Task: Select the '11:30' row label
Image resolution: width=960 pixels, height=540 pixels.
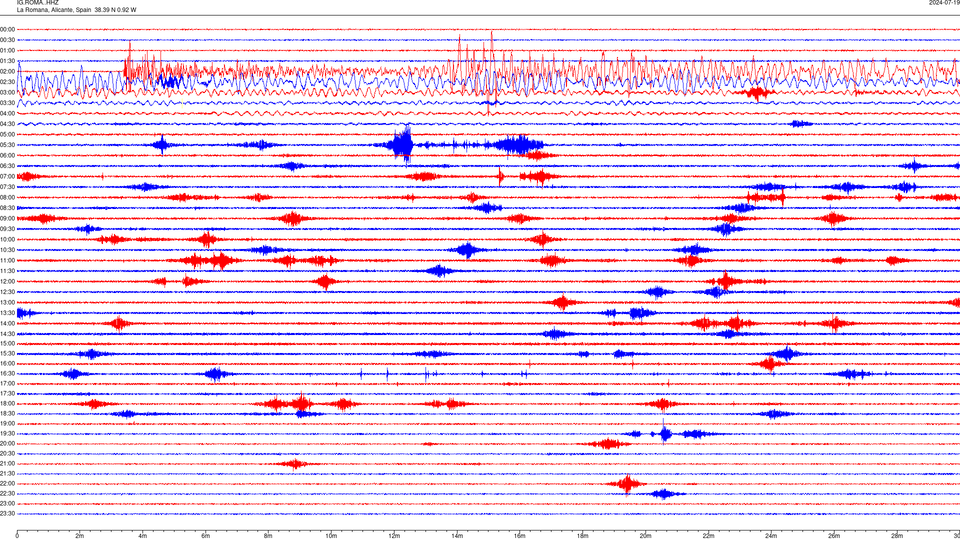Action: [7, 271]
